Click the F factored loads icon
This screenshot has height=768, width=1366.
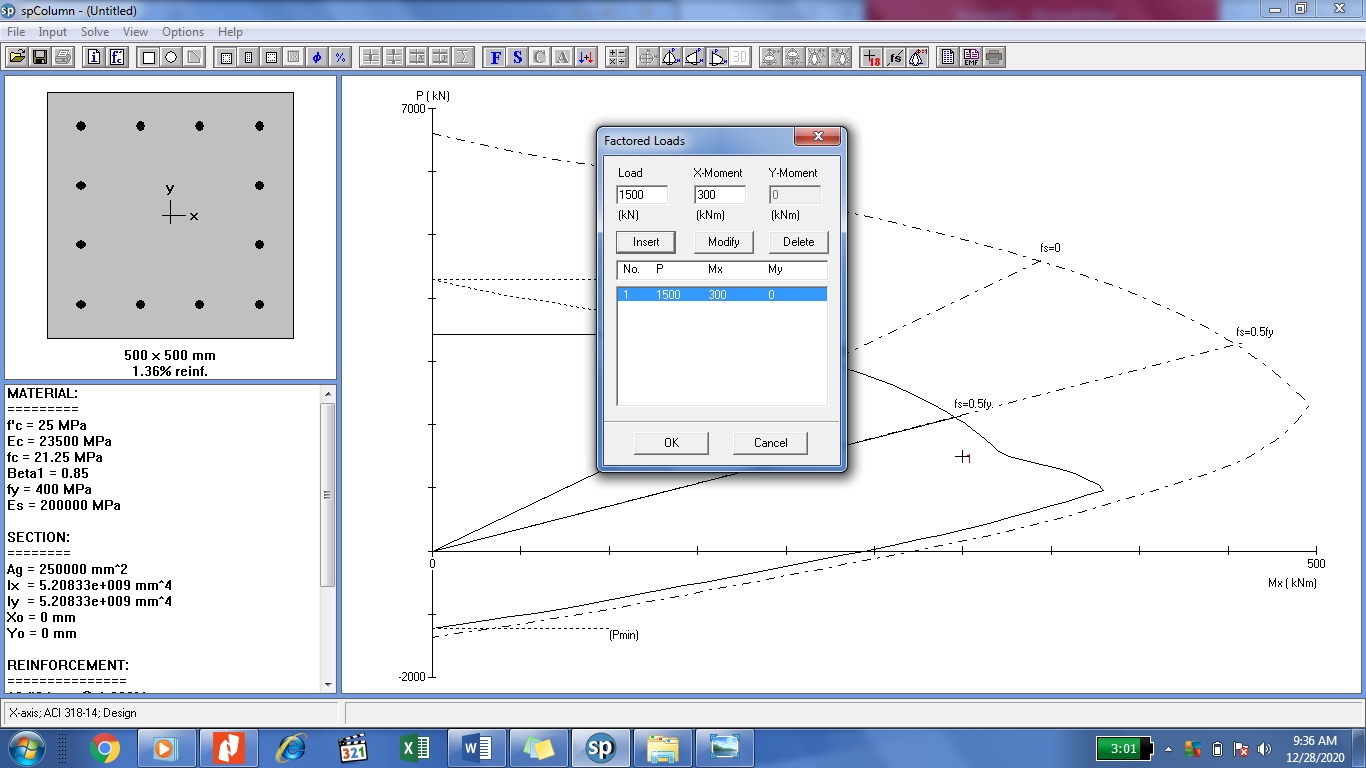pos(494,57)
